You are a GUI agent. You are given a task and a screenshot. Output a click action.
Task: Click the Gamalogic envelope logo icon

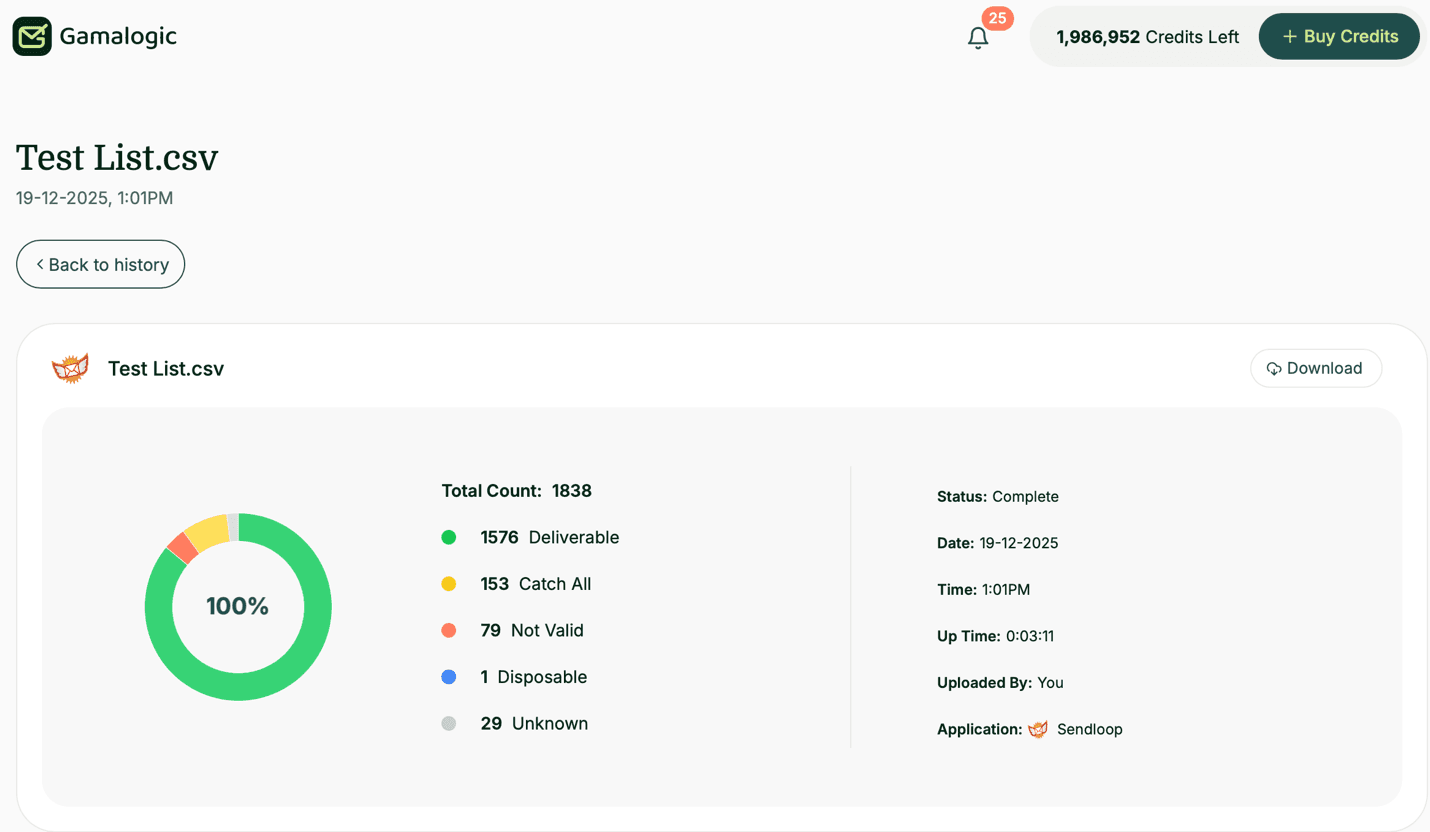coord(31,36)
